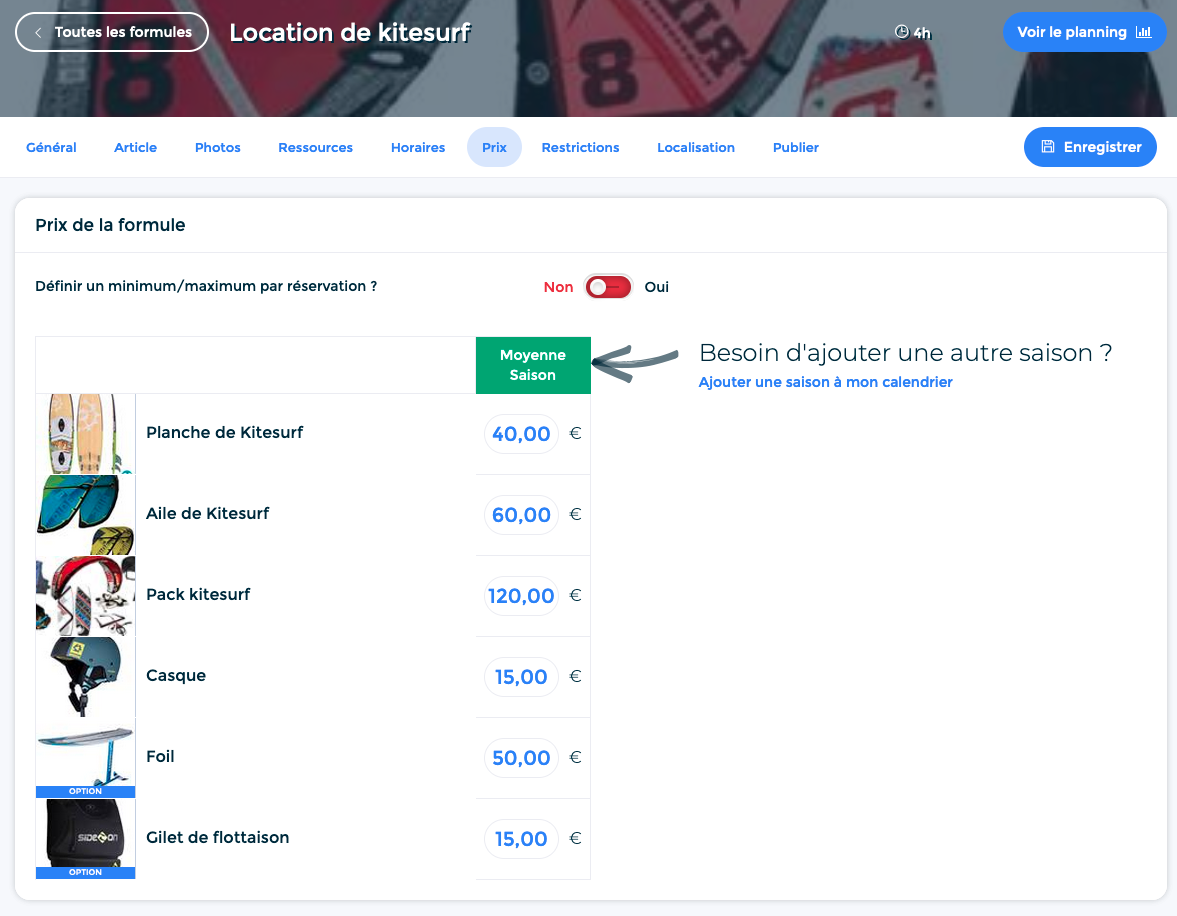The height and width of the screenshot is (916, 1177).
Task: Edit the Planche de Kitesurf price field
Action: point(521,434)
